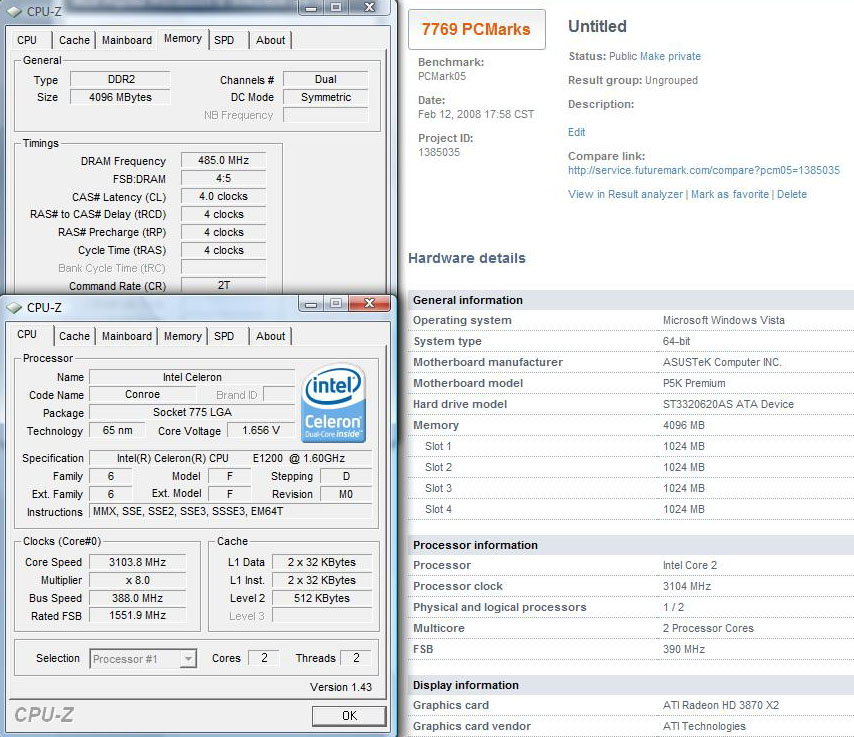Click the Technology 65 nm field
The height and width of the screenshot is (737, 854).
pos(117,430)
